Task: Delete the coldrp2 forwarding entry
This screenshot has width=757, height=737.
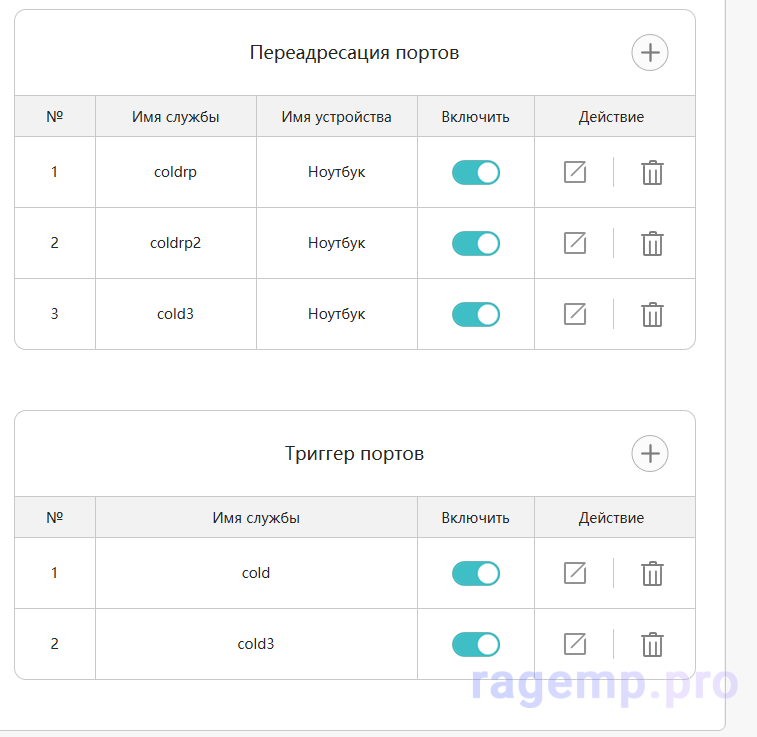Action: coord(652,243)
